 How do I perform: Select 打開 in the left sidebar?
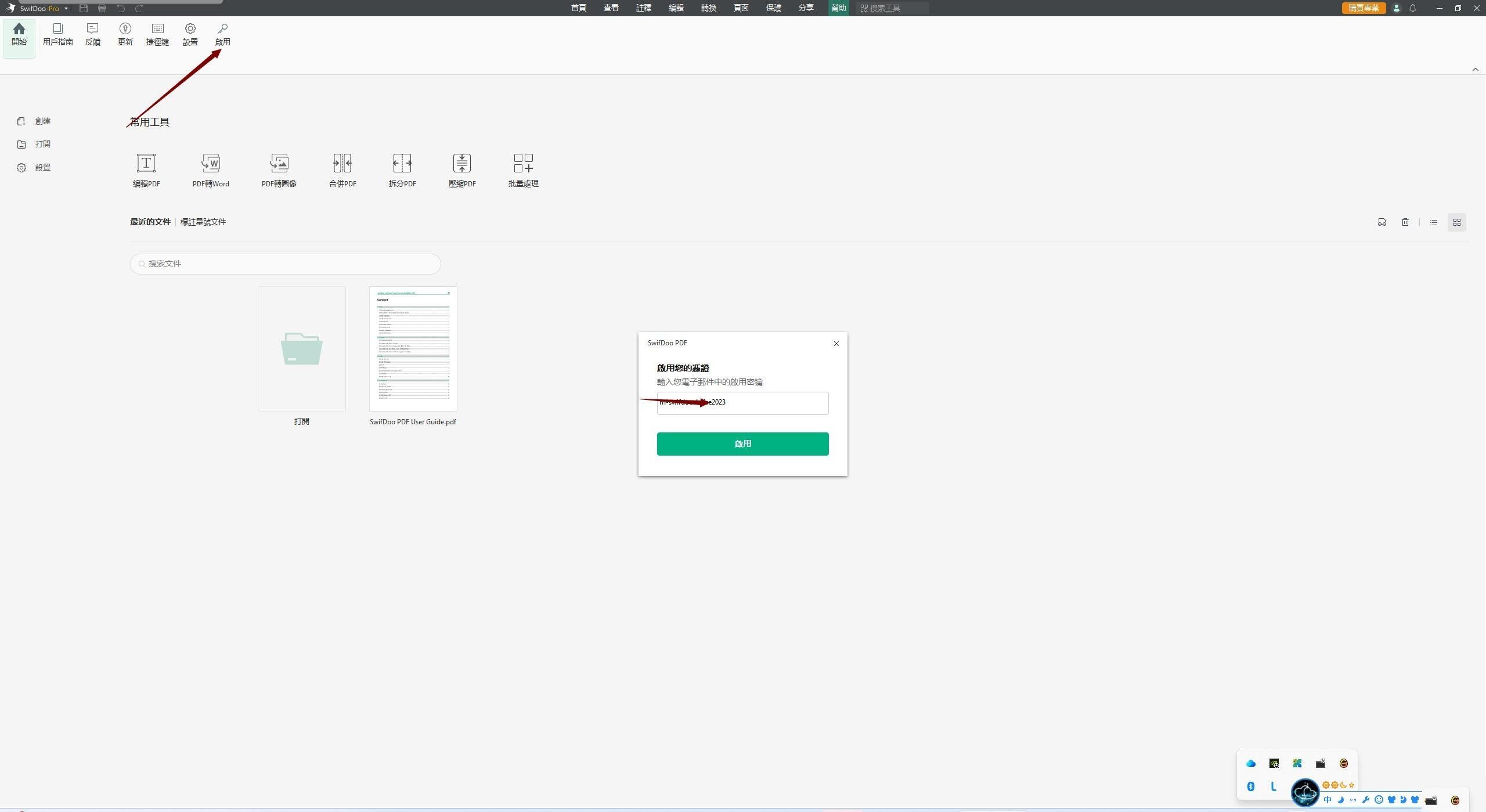(34, 145)
